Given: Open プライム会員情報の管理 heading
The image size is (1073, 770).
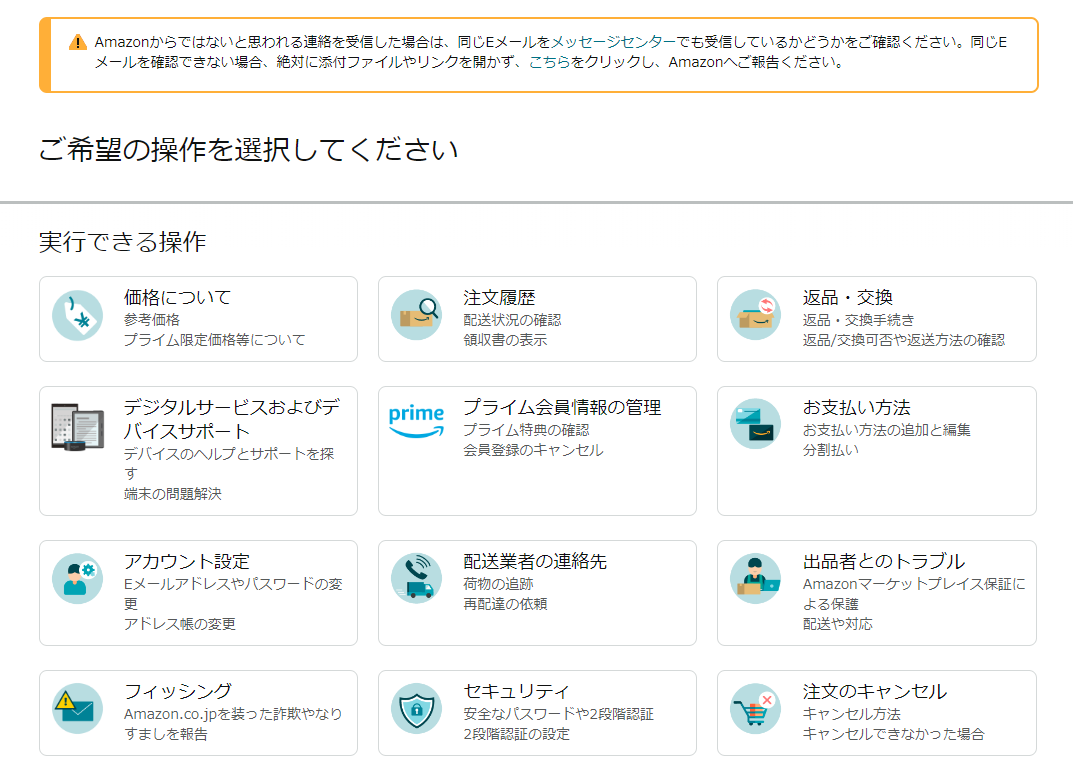Looking at the screenshot, I should pos(562,407).
